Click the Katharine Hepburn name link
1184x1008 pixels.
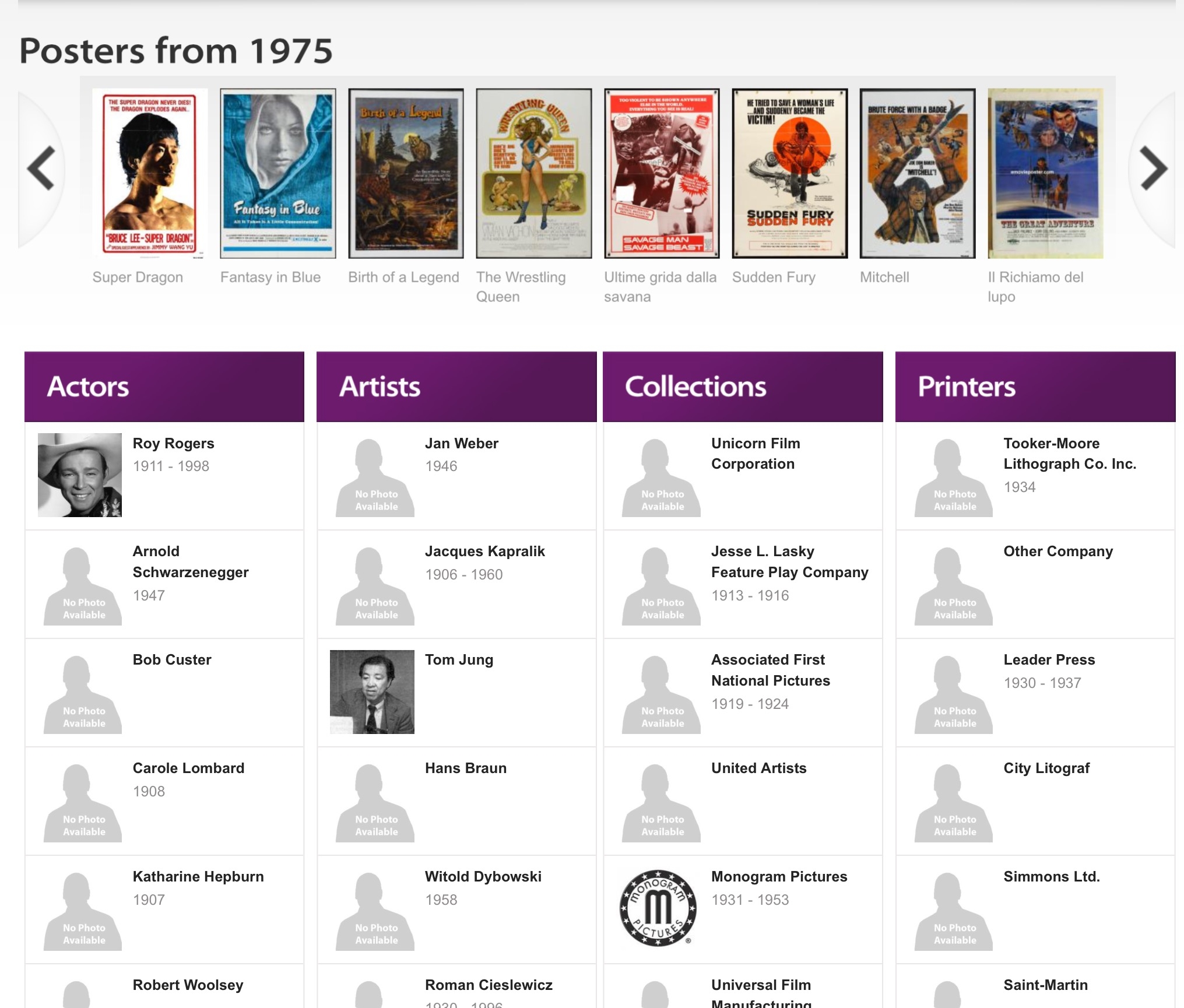click(x=198, y=876)
